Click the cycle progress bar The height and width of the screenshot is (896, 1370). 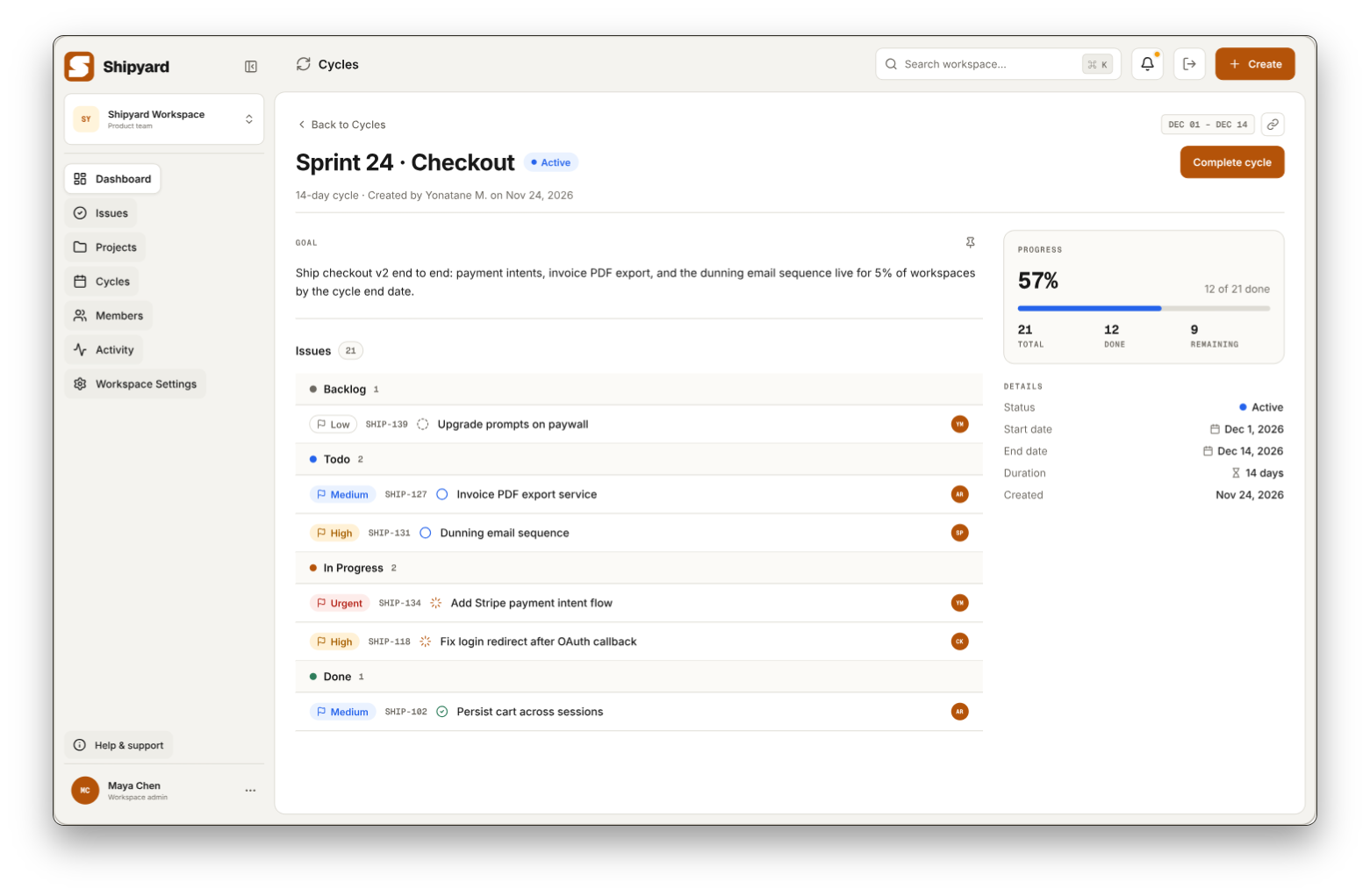coord(1144,309)
